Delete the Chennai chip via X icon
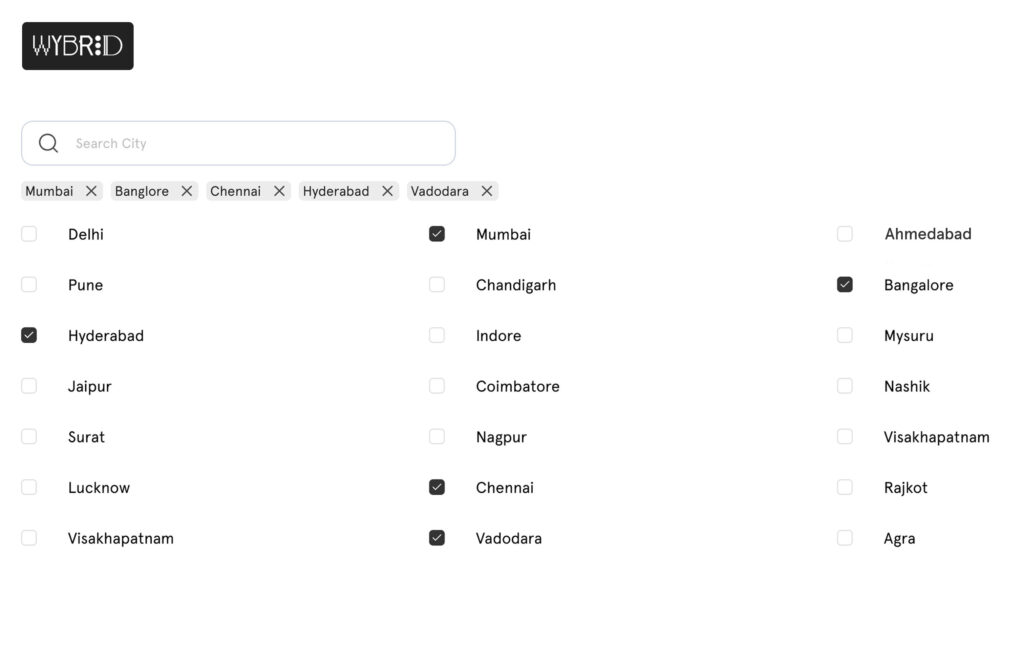This screenshot has height=665, width=1024. click(279, 191)
